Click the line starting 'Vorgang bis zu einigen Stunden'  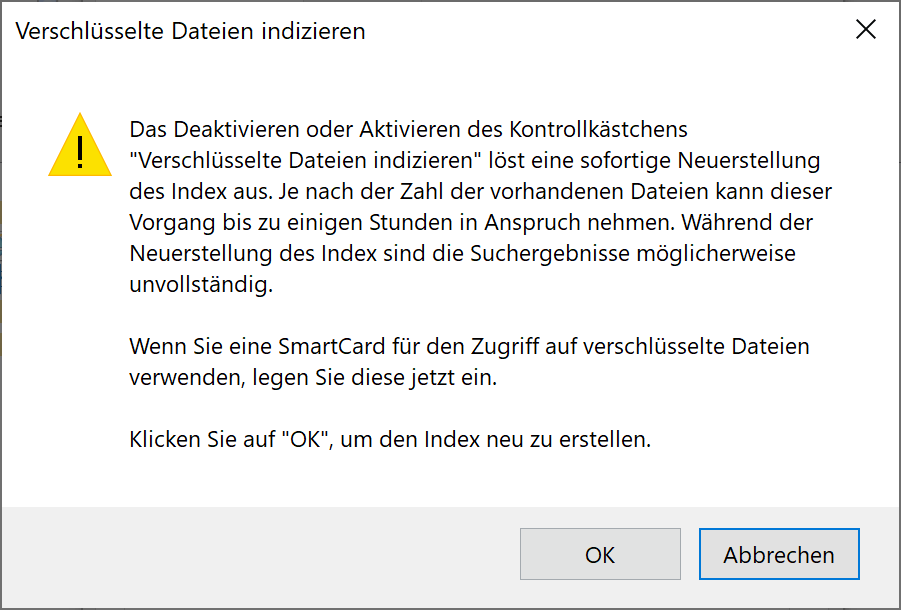click(x=471, y=222)
